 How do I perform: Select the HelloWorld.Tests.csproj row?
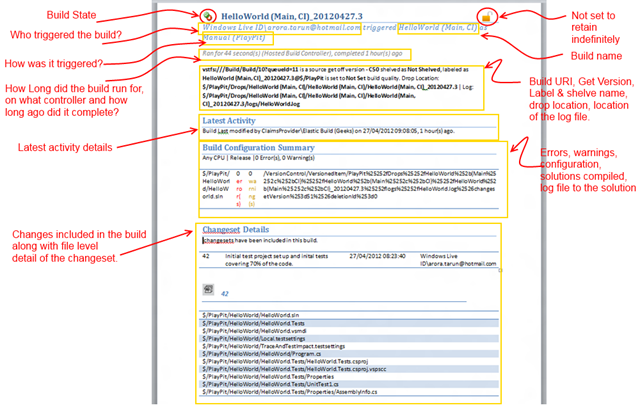(x=349, y=361)
